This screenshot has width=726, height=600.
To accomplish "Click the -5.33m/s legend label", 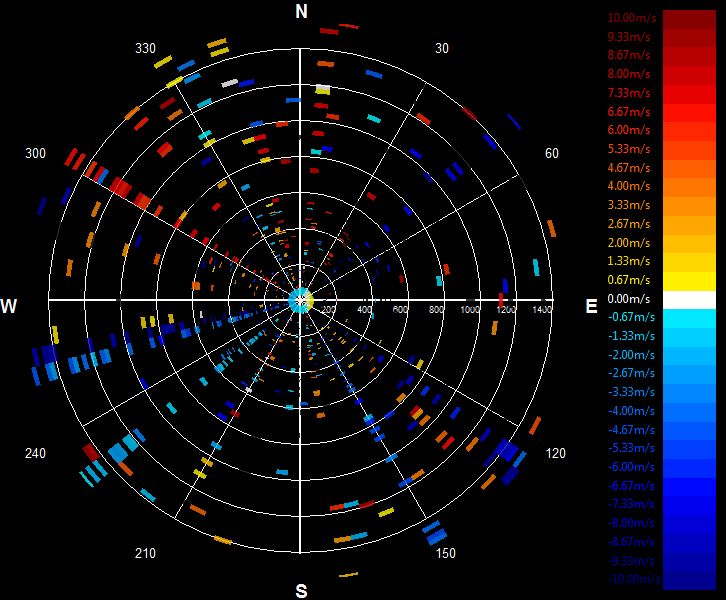I will 632,449.
